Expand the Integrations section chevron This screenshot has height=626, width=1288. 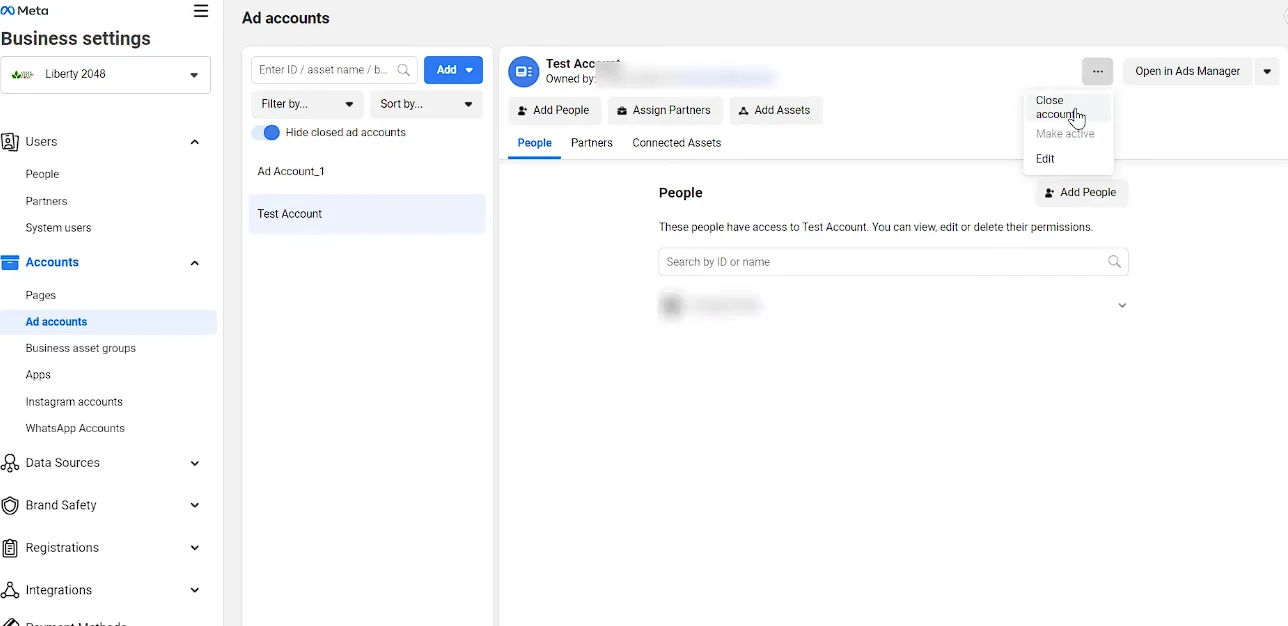coord(195,590)
